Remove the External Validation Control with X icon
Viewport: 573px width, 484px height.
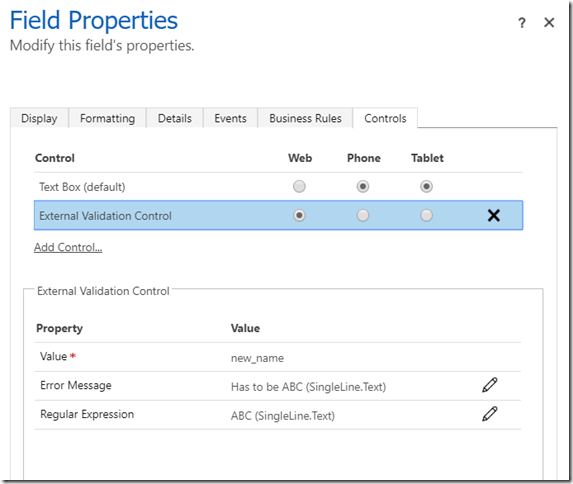pyautogui.click(x=494, y=216)
